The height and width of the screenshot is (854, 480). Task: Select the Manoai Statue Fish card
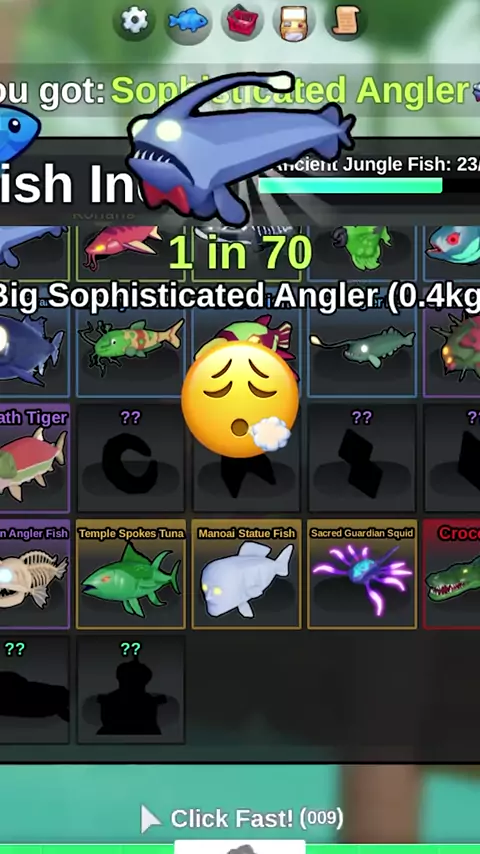pos(246,575)
